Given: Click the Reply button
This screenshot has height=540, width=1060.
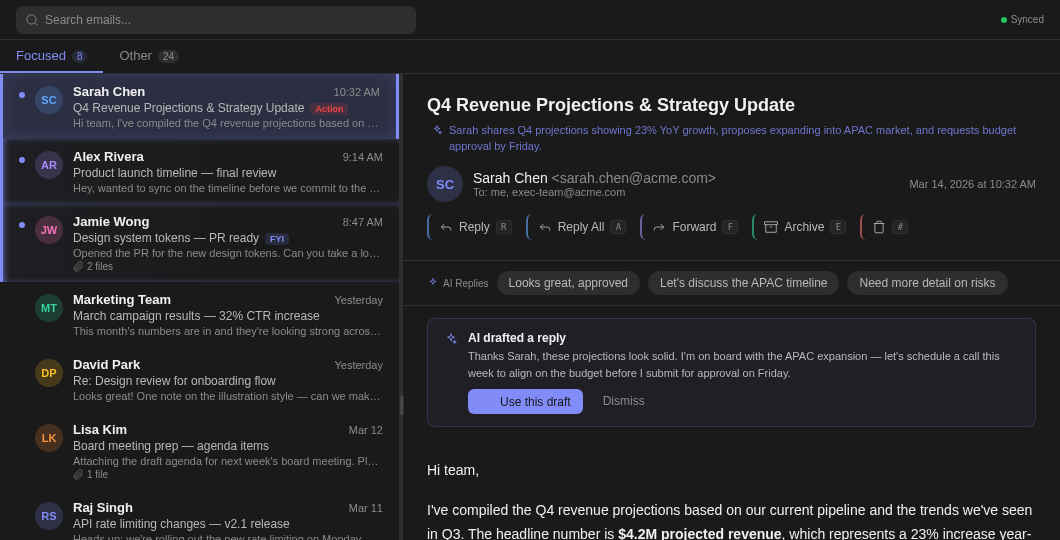Looking at the screenshot, I should pos(473,227).
